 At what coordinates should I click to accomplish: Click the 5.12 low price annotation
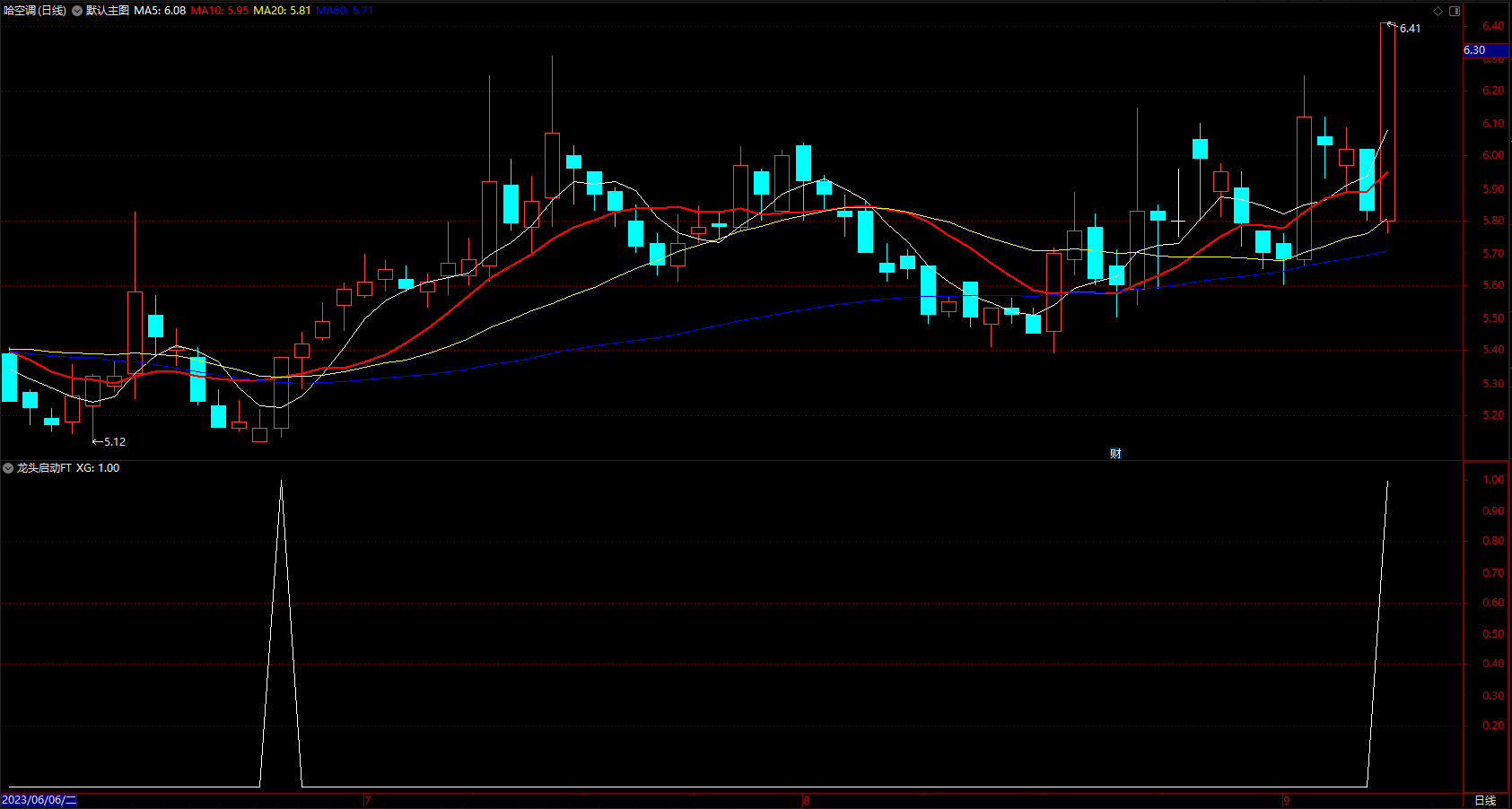(115, 442)
